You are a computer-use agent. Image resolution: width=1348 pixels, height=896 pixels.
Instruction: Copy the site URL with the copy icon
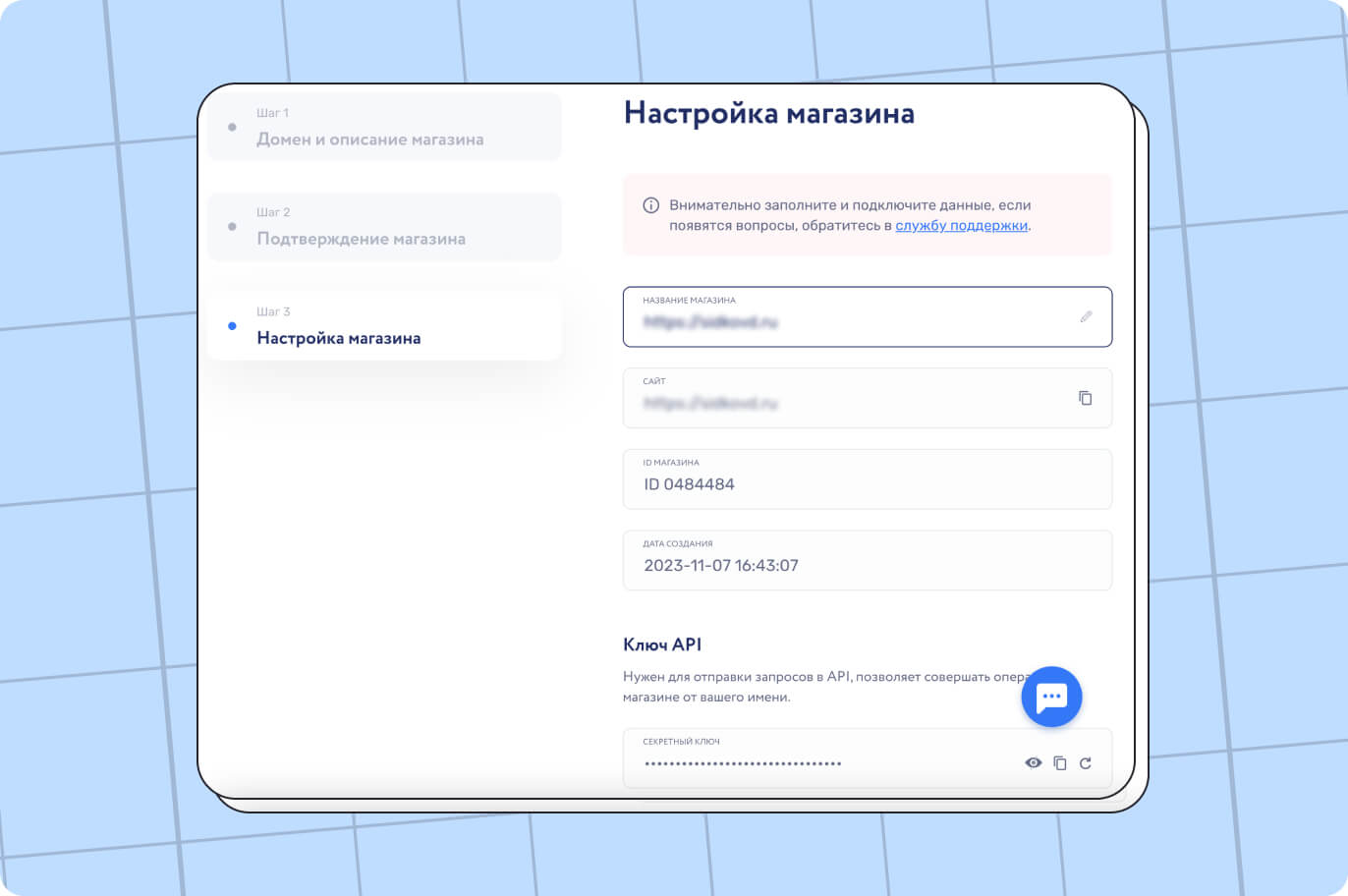[1086, 398]
